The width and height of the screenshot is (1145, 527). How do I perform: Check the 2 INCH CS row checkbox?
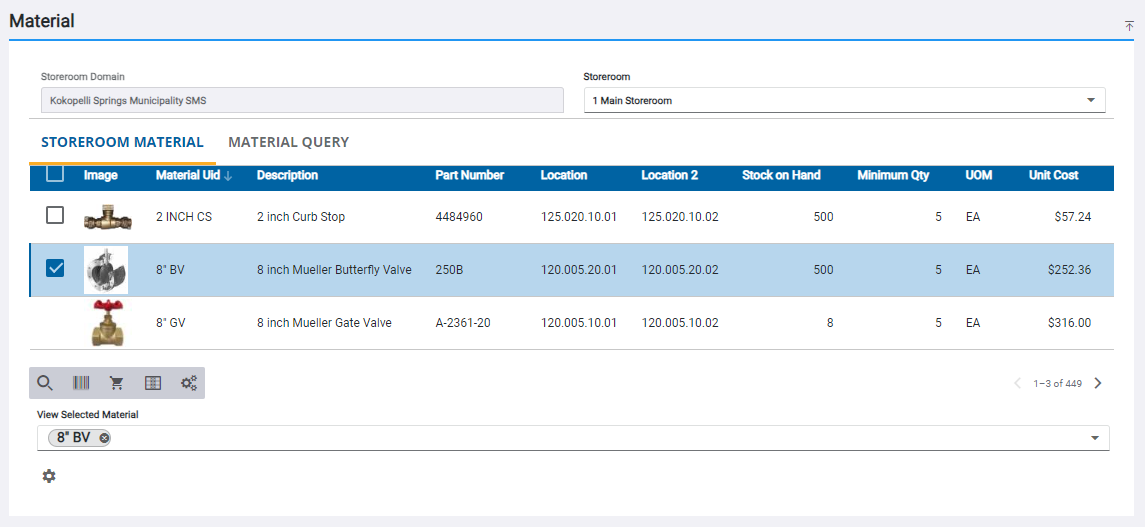click(x=55, y=216)
